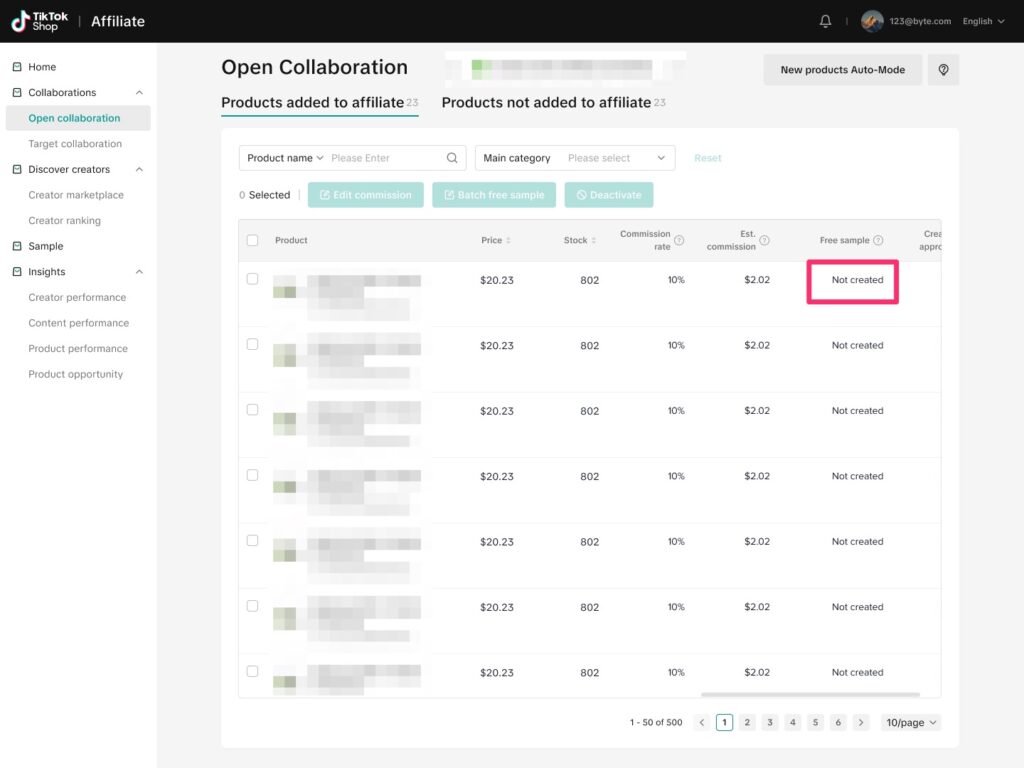Select the third product row checkbox
1024x768 pixels.
pyautogui.click(x=253, y=409)
